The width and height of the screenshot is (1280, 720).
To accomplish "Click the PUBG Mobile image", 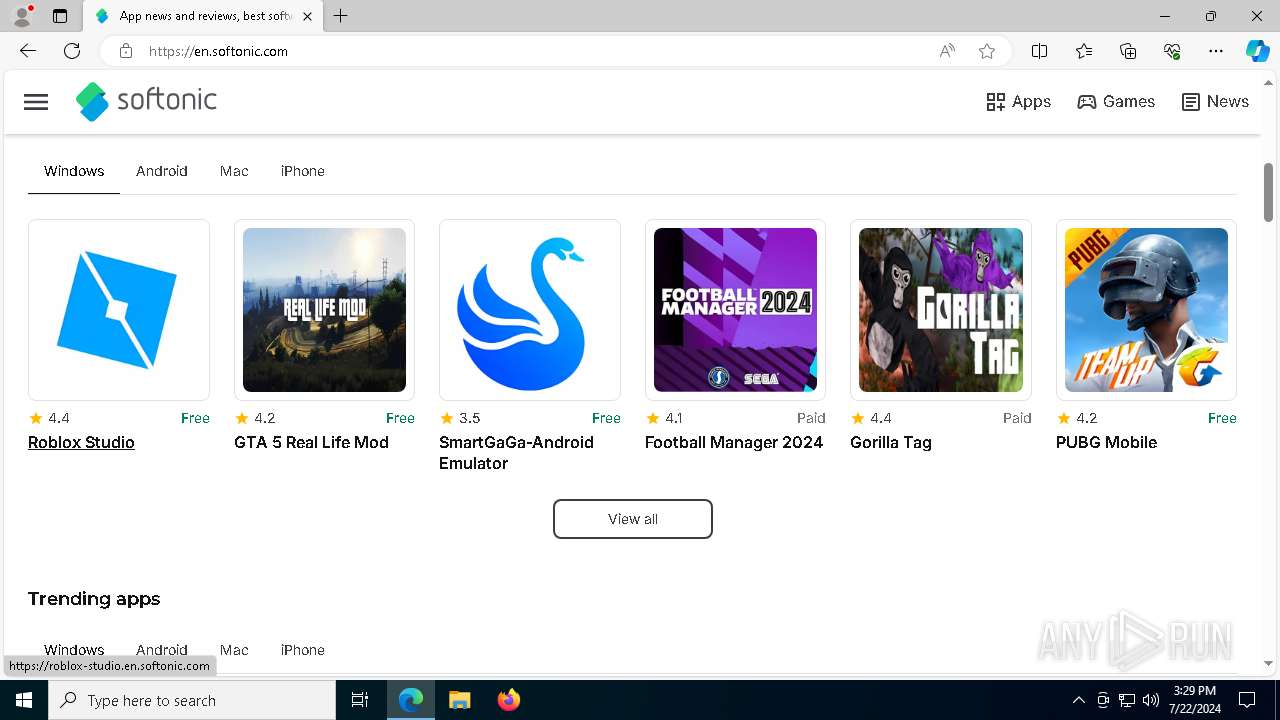I will [1146, 310].
